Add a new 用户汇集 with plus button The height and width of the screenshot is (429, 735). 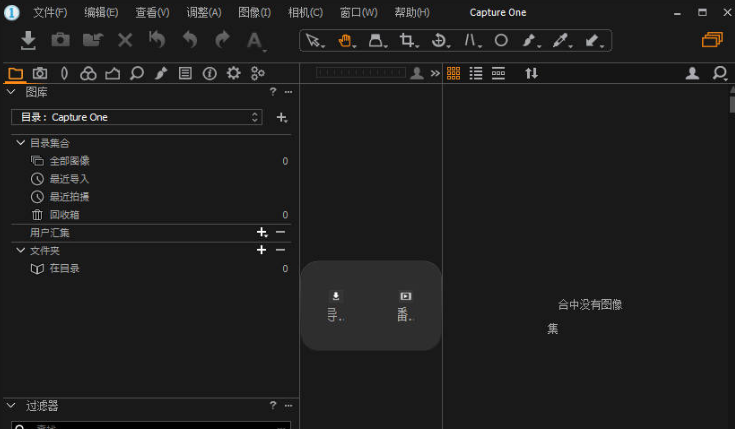262,232
